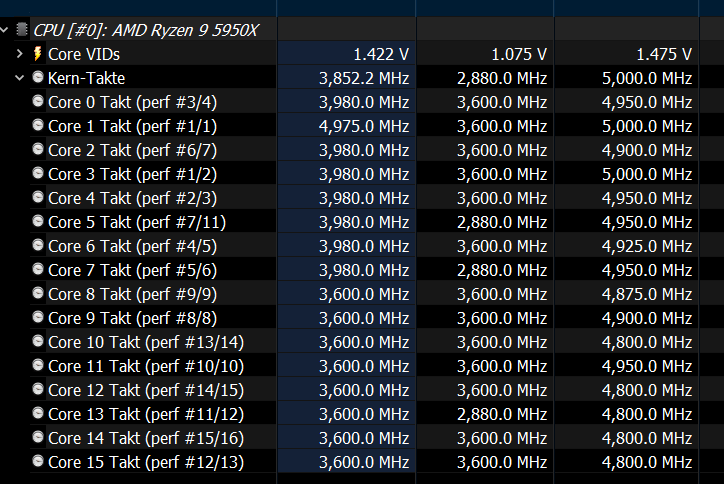Click the clock icon for Core 15 Takt
This screenshot has height=484, width=724.
(37, 461)
